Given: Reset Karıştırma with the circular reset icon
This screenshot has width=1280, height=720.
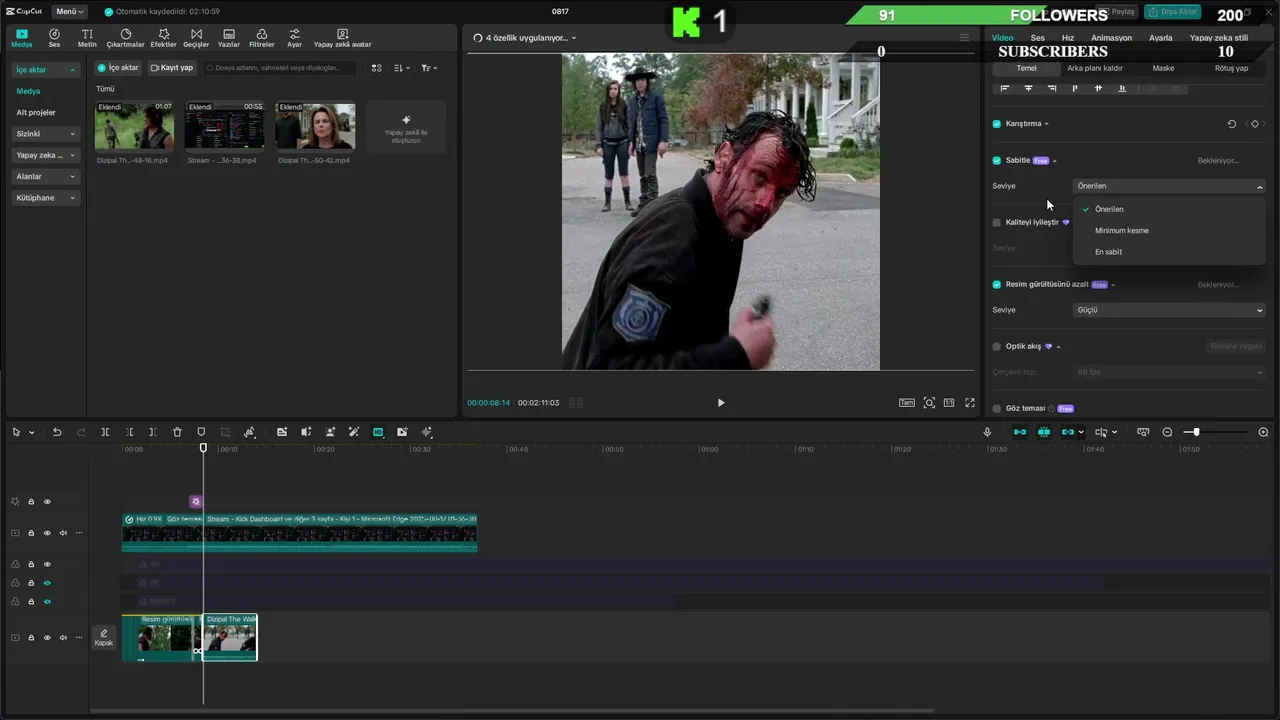Looking at the screenshot, I should coord(1232,124).
